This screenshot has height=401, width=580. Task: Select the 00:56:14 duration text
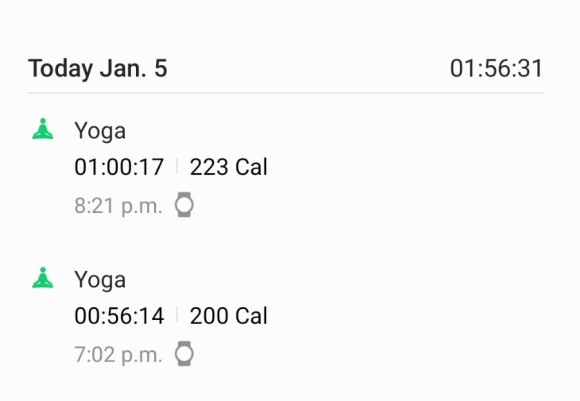coord(119,316)
